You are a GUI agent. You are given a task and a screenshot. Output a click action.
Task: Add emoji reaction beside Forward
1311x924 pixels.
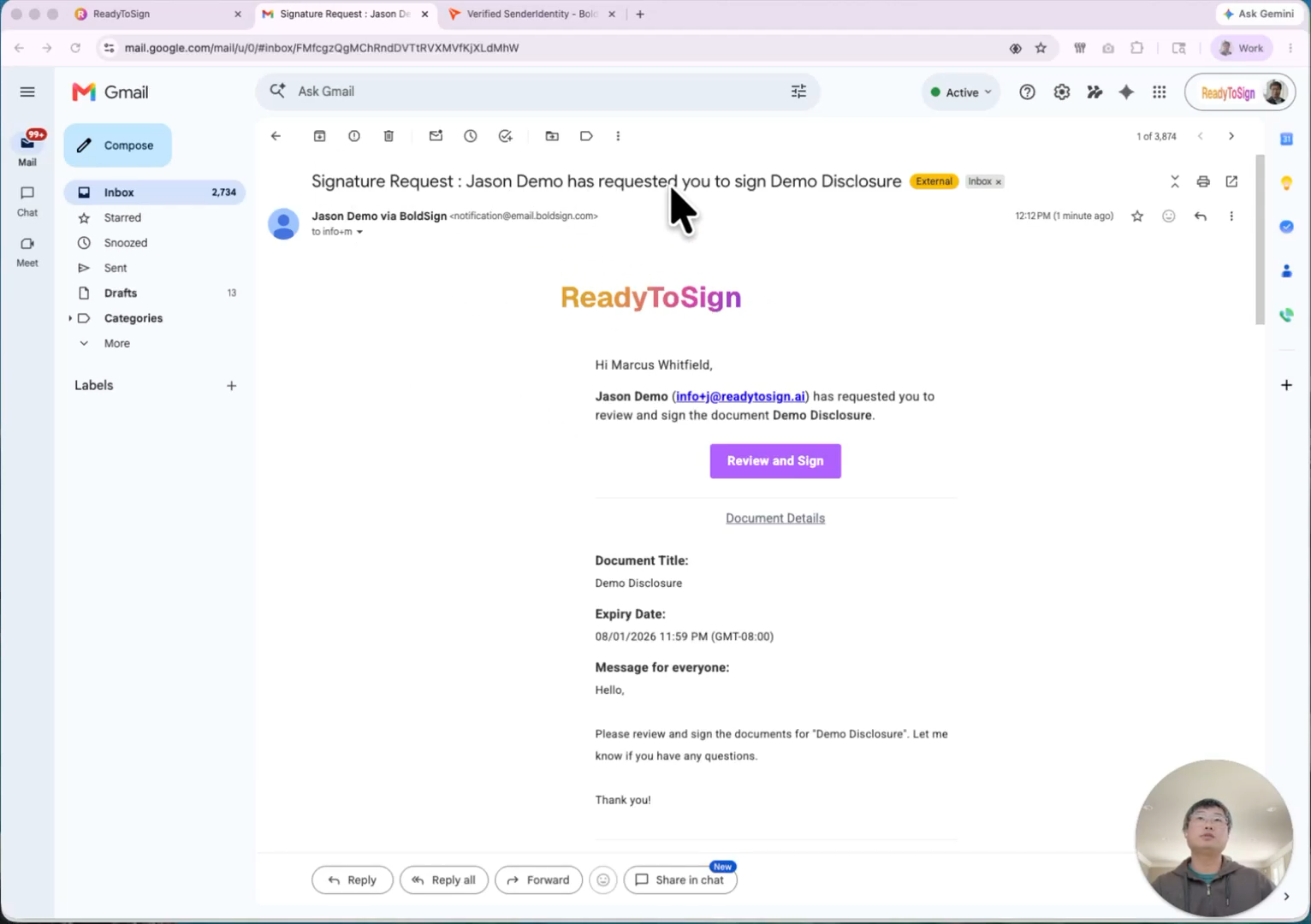coord(603,880)
